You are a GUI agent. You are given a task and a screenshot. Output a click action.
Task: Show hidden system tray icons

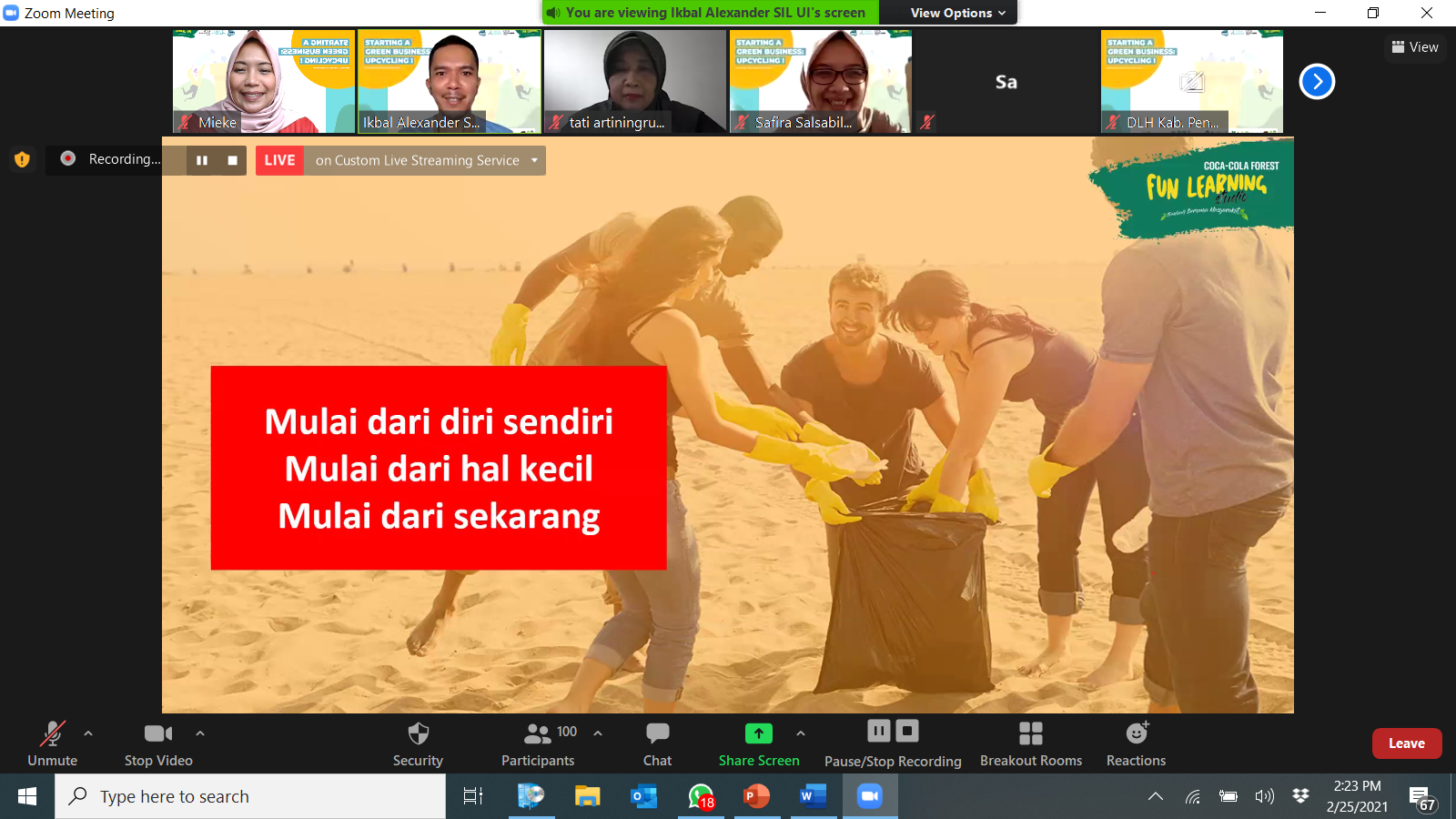(1156, 796)
